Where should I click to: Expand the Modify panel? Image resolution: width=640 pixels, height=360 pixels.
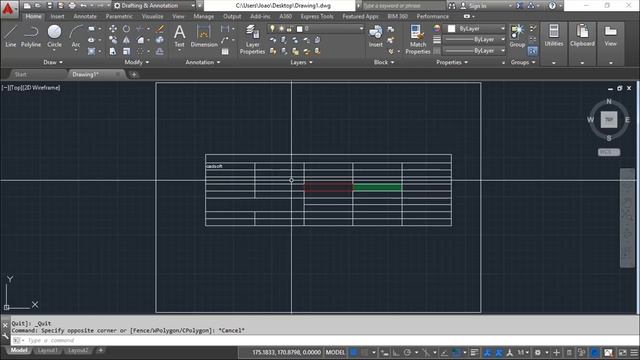[137, 62]
